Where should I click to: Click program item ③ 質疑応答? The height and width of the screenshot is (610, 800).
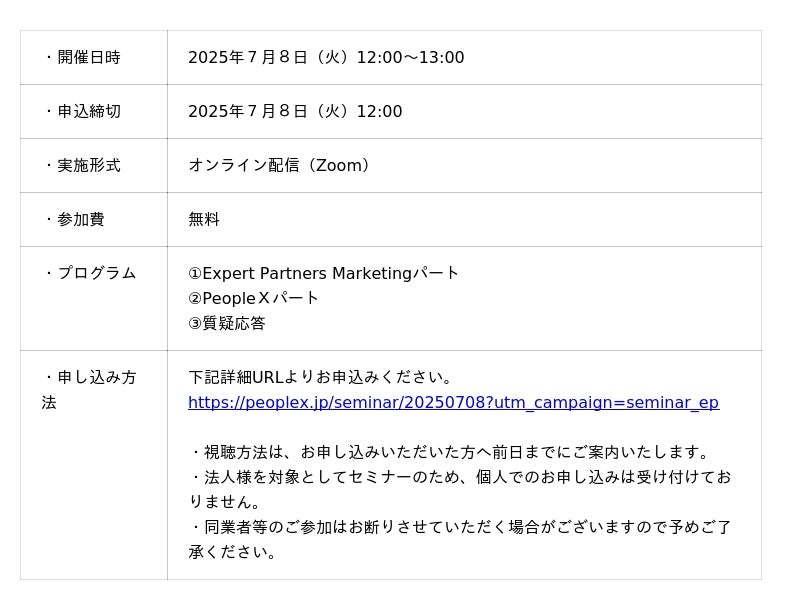tap(227, 324)
